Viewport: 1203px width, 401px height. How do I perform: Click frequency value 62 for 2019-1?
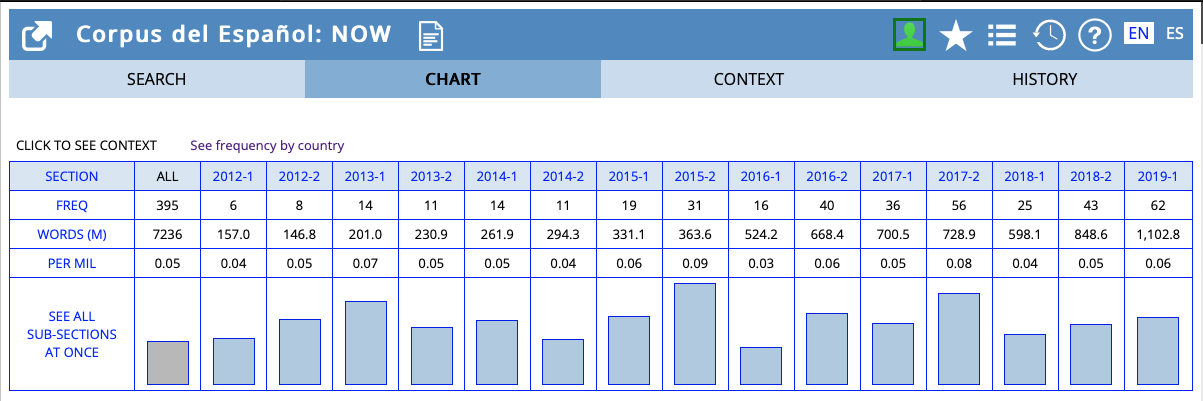click(x=1157, y=205)
